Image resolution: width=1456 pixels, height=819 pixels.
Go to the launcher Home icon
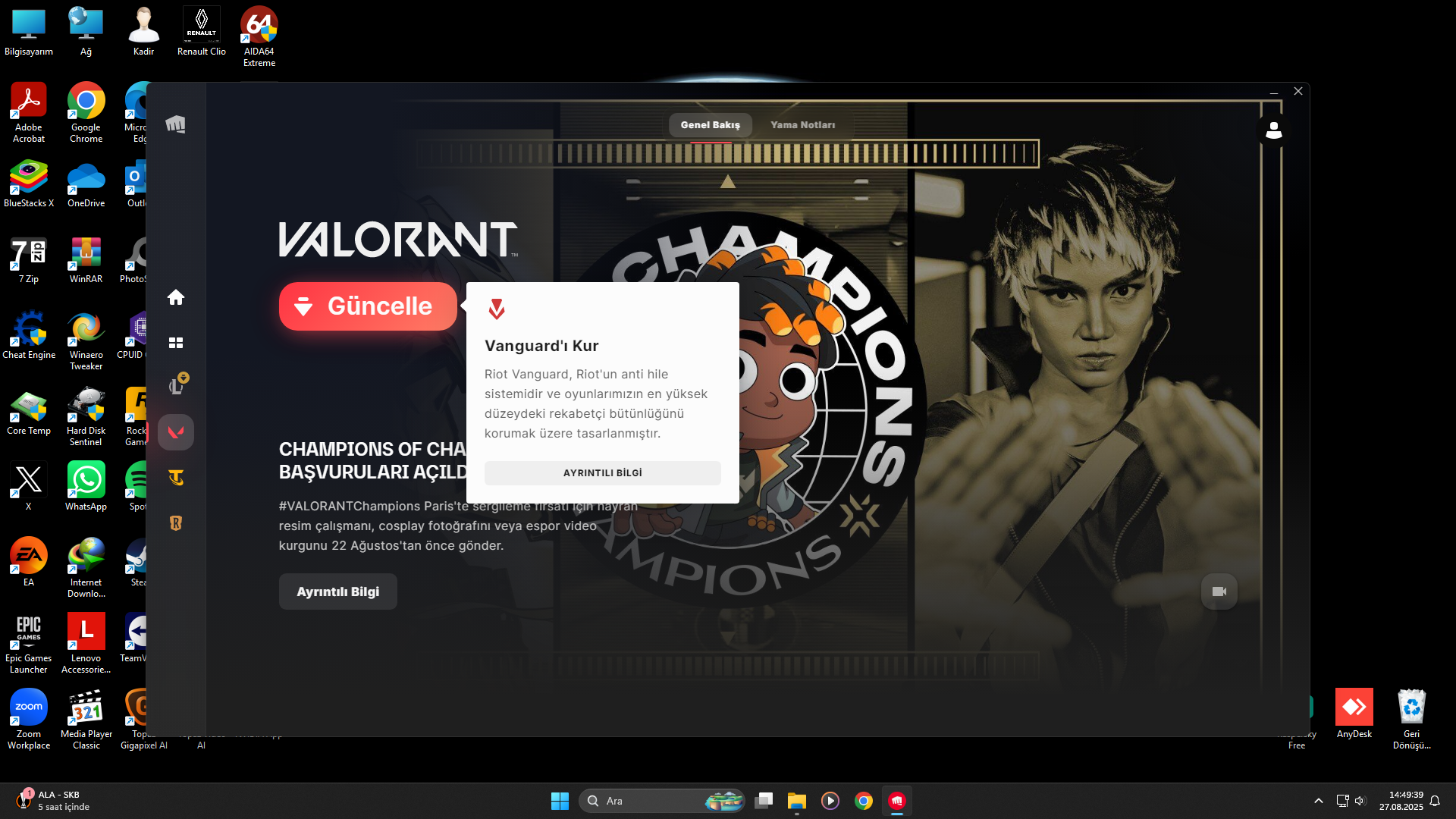point(176,297)
